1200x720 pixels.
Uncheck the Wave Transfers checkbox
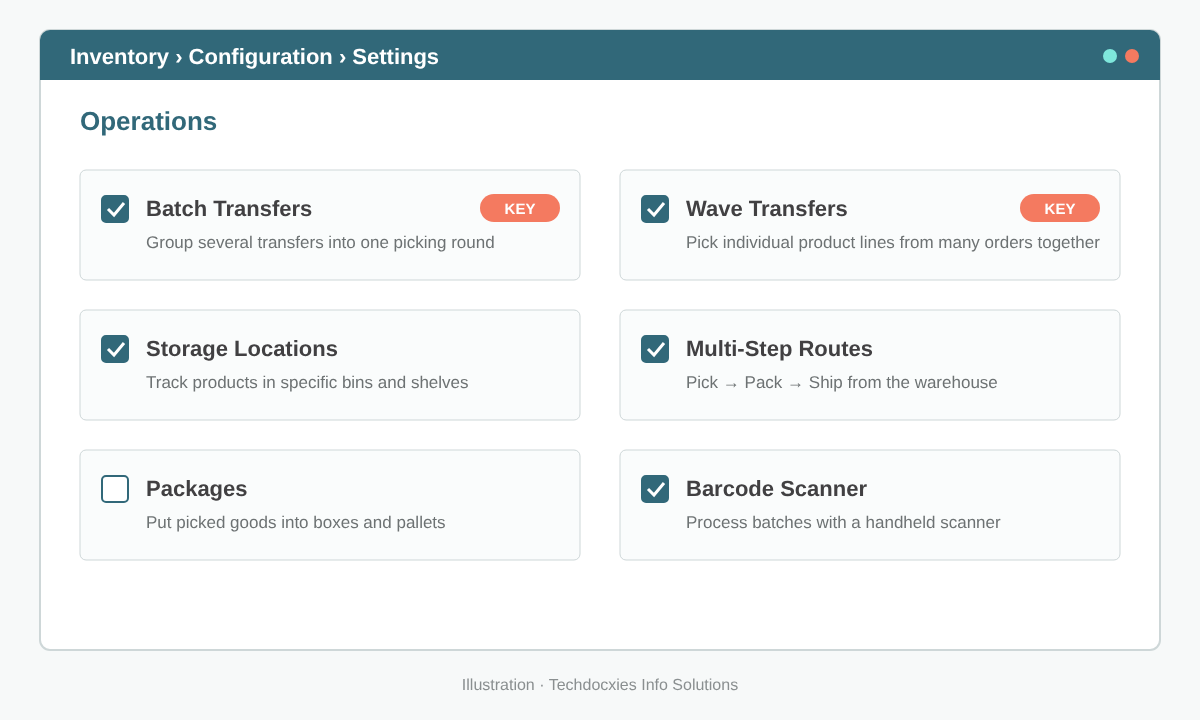tap(655, 209)
